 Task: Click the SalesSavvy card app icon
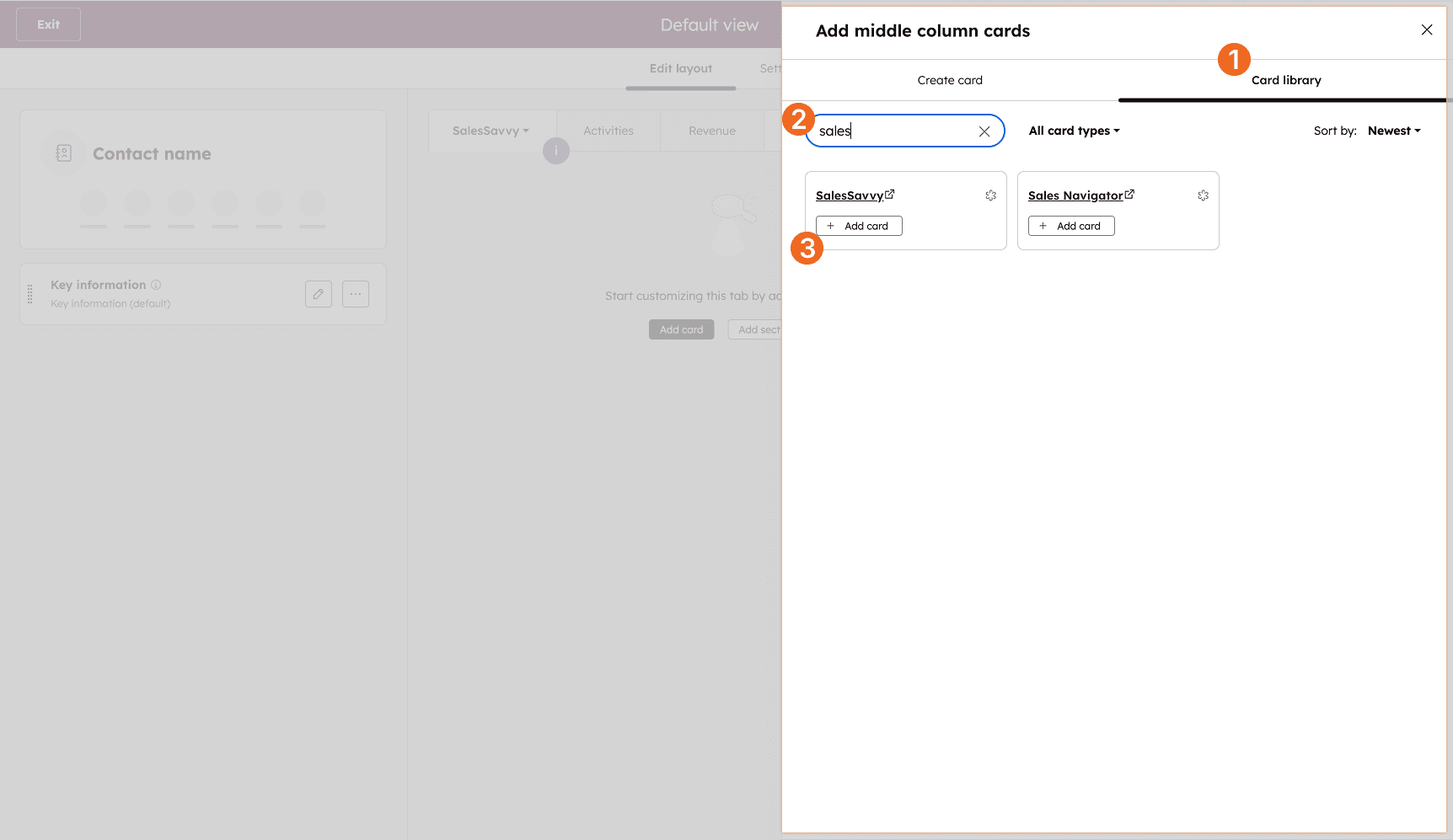(990, 195)
